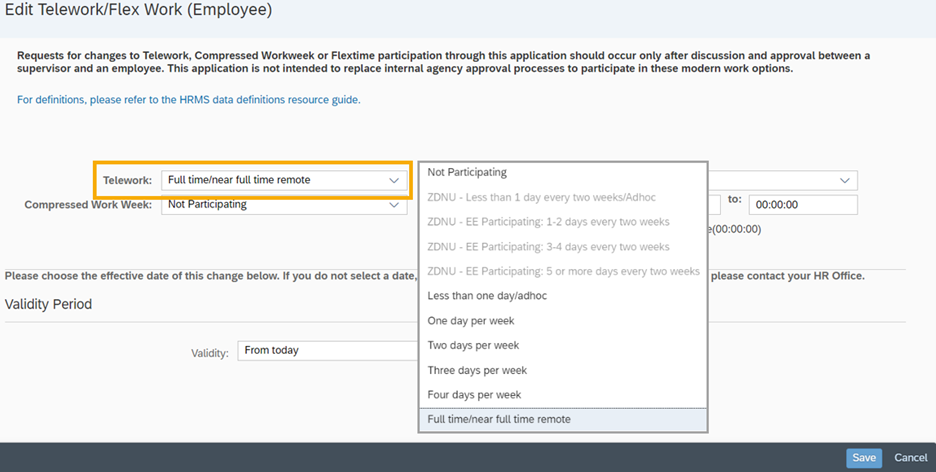Screen dimensions: 936x472
Task: Pick "Two days per week" option
Action: [x=473, y=345]
